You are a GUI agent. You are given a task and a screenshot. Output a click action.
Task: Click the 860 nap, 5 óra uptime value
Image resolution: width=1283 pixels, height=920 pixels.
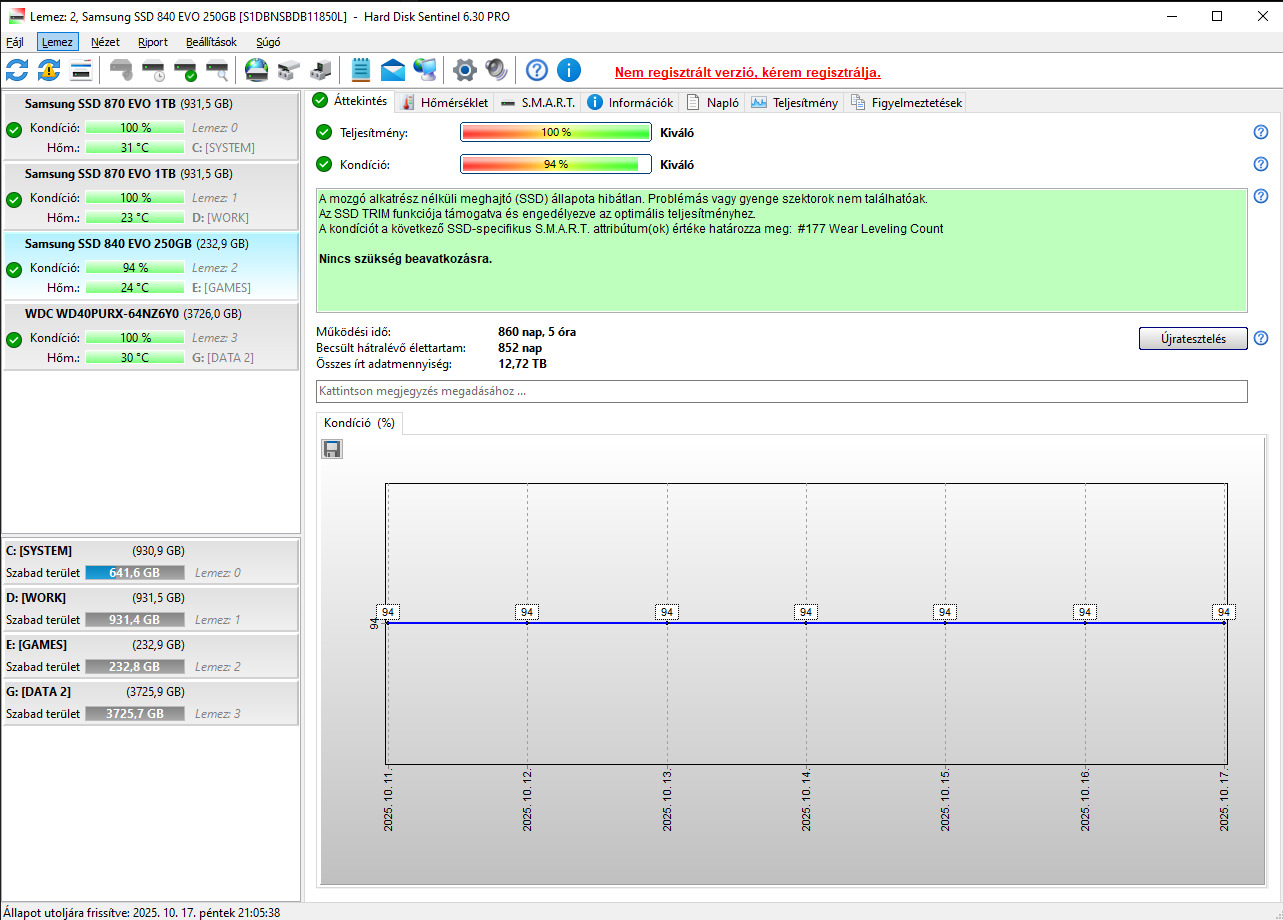(537, 332)
